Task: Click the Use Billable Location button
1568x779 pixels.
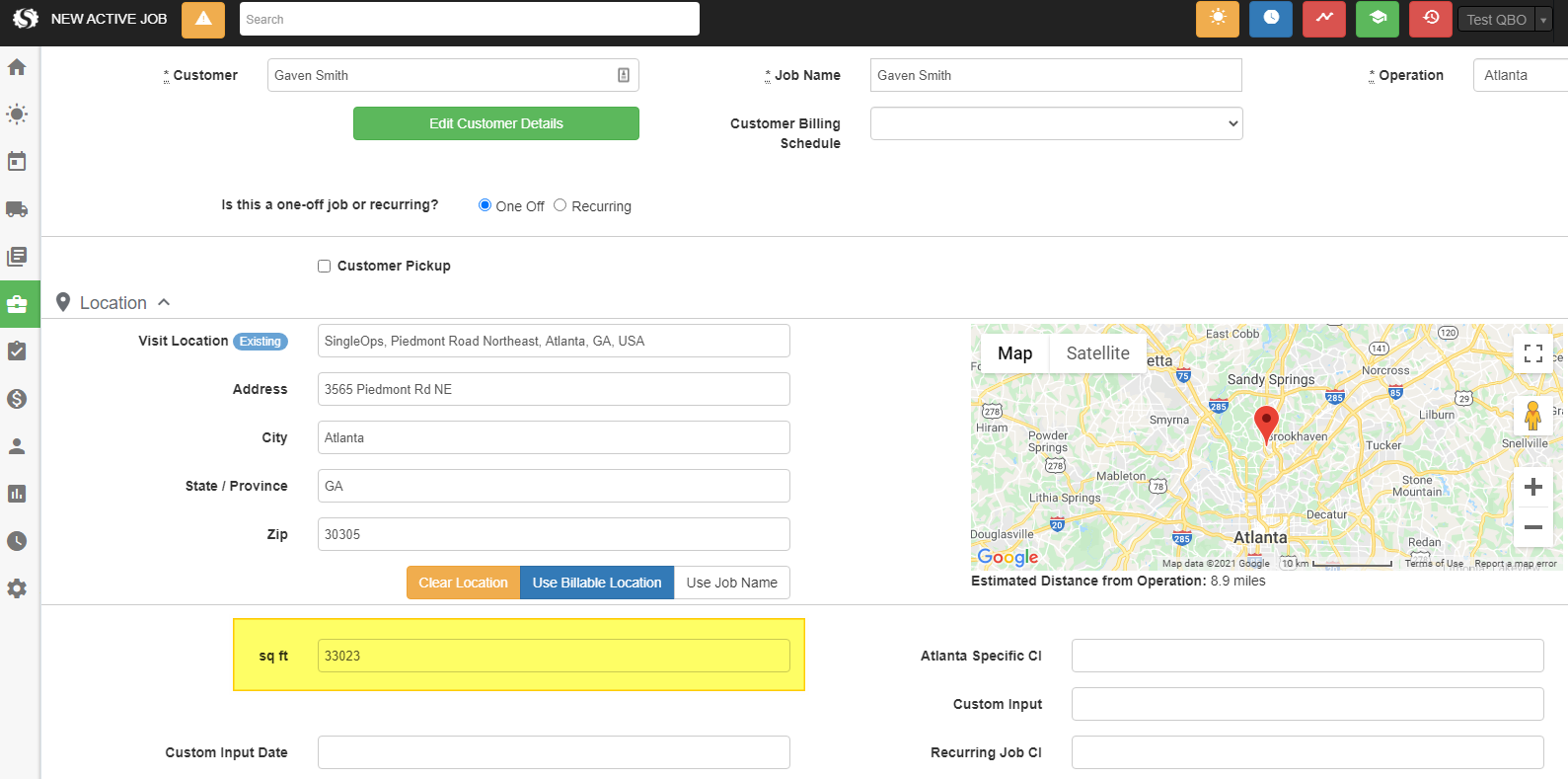Action: tap(597, 583)
